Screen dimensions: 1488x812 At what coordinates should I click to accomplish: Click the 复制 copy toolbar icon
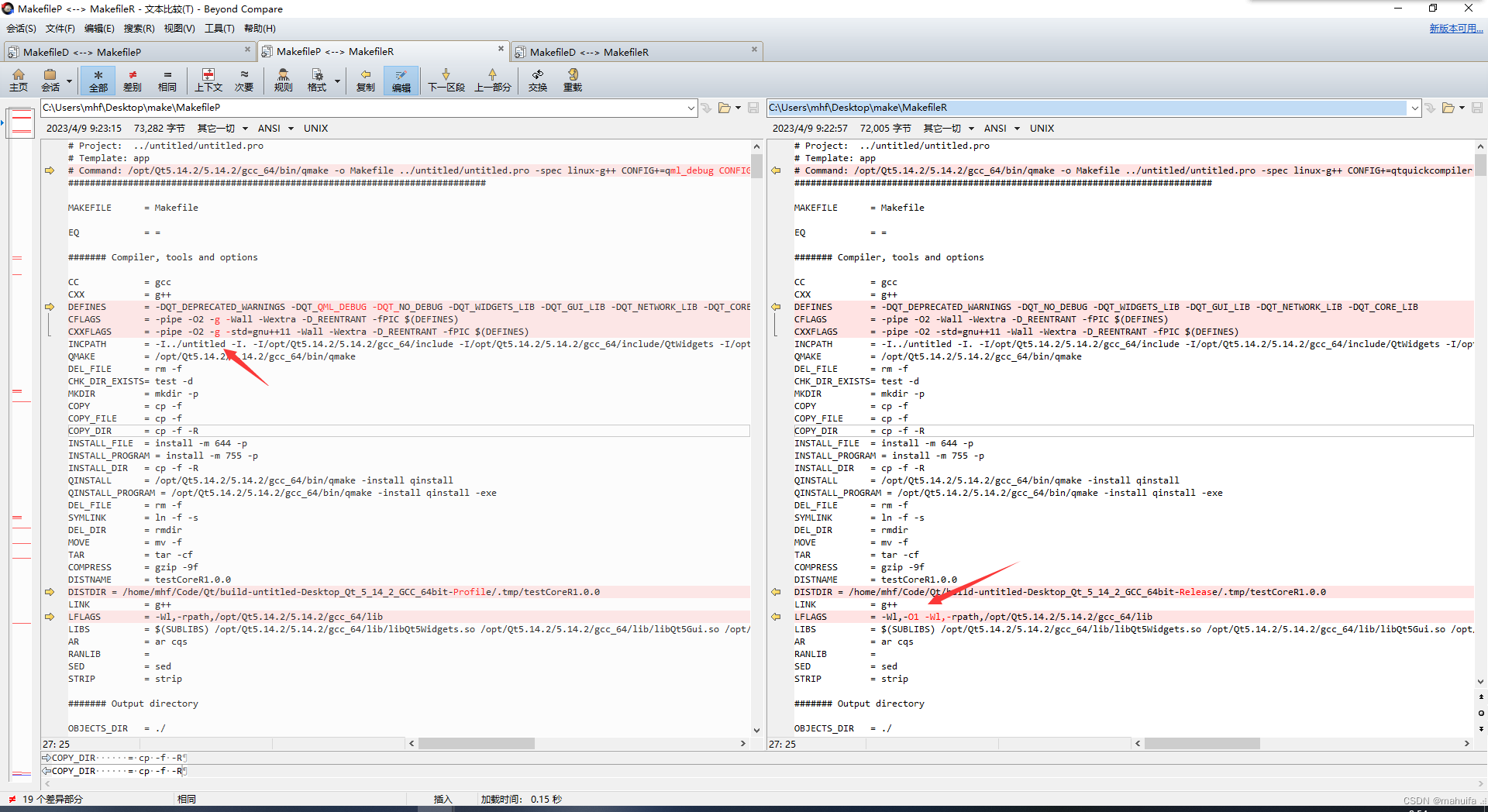pyautogui.click(x=366, y=80)
